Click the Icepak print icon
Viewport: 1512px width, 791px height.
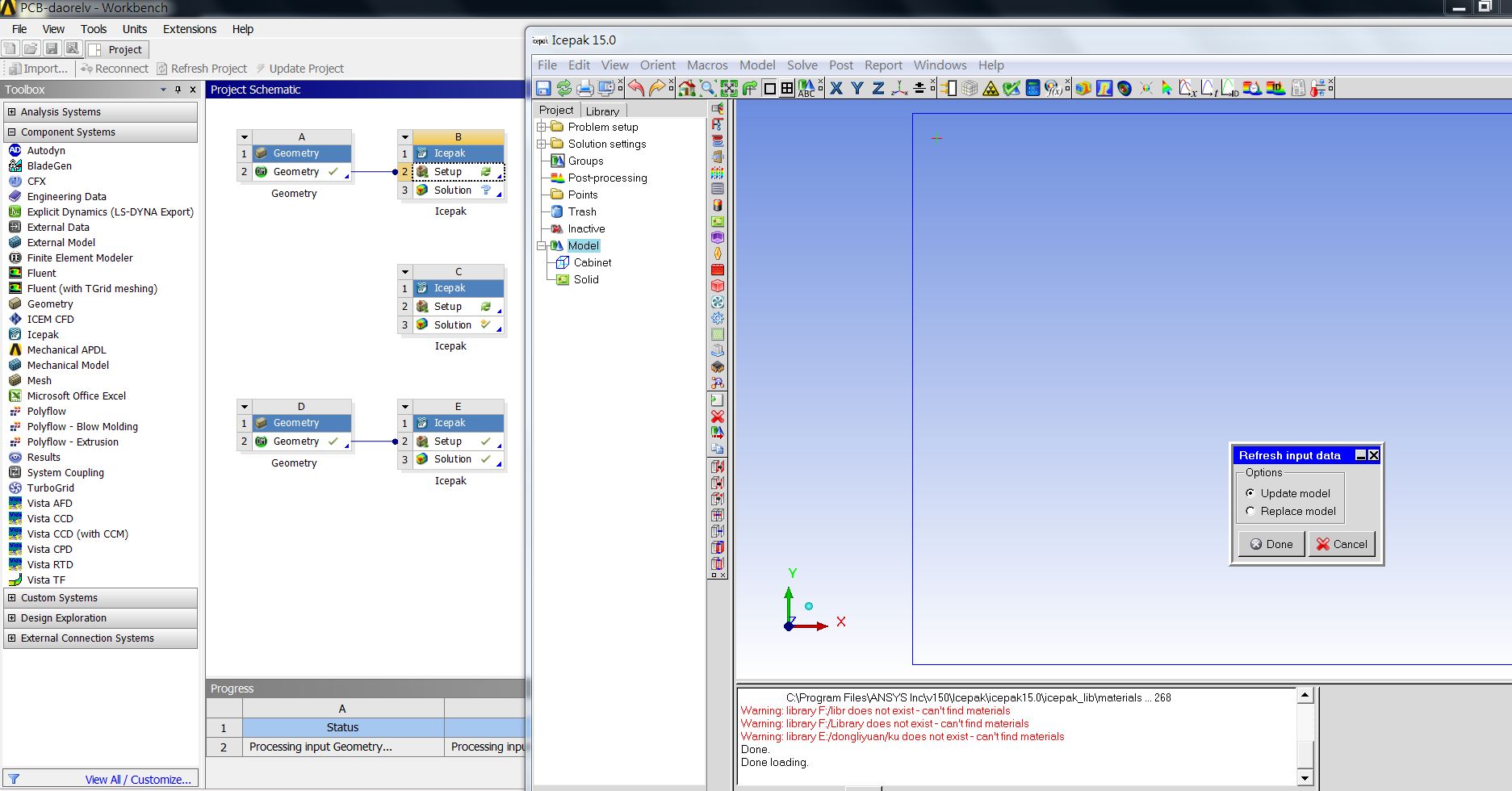pyautogui.click(x=585, y=88)
